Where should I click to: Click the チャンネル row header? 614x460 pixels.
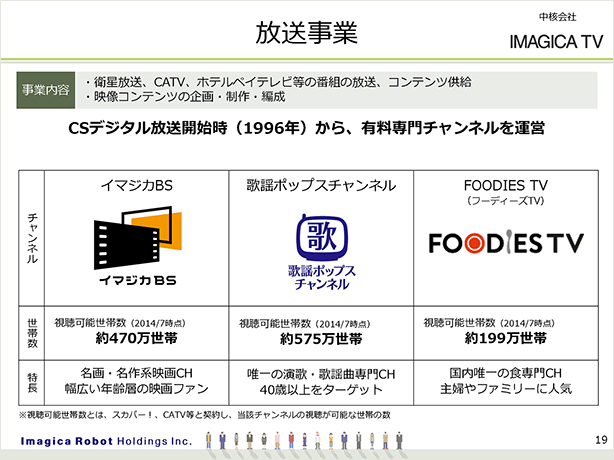tap(32, 238)
